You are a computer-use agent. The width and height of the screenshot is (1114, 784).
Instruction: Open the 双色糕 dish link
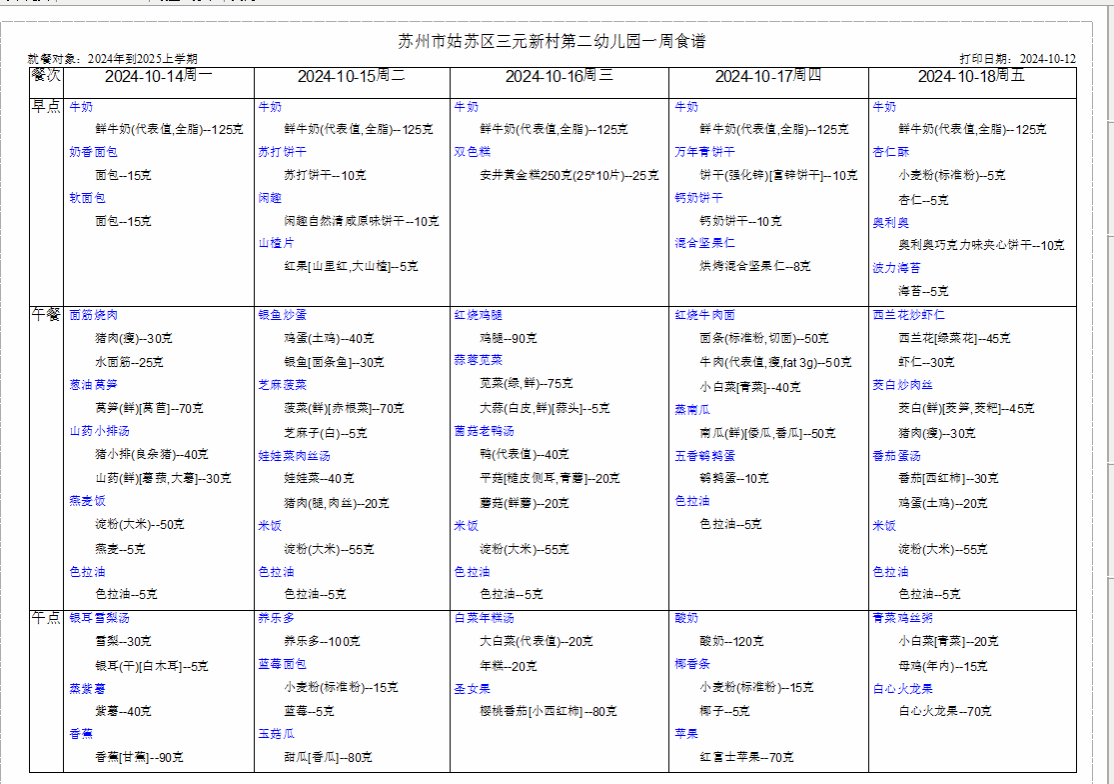click(x=472, y=152)
